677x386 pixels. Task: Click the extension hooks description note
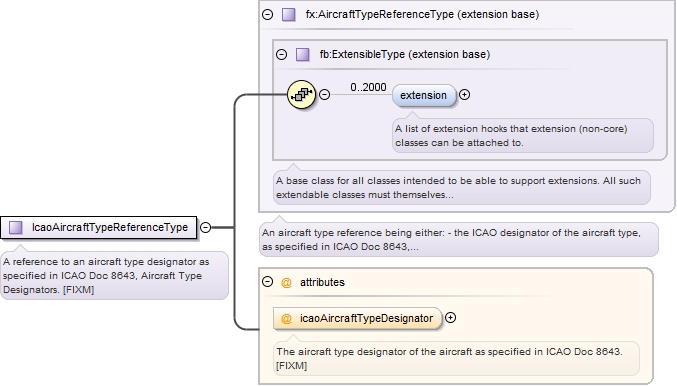(x=522, y=136)
